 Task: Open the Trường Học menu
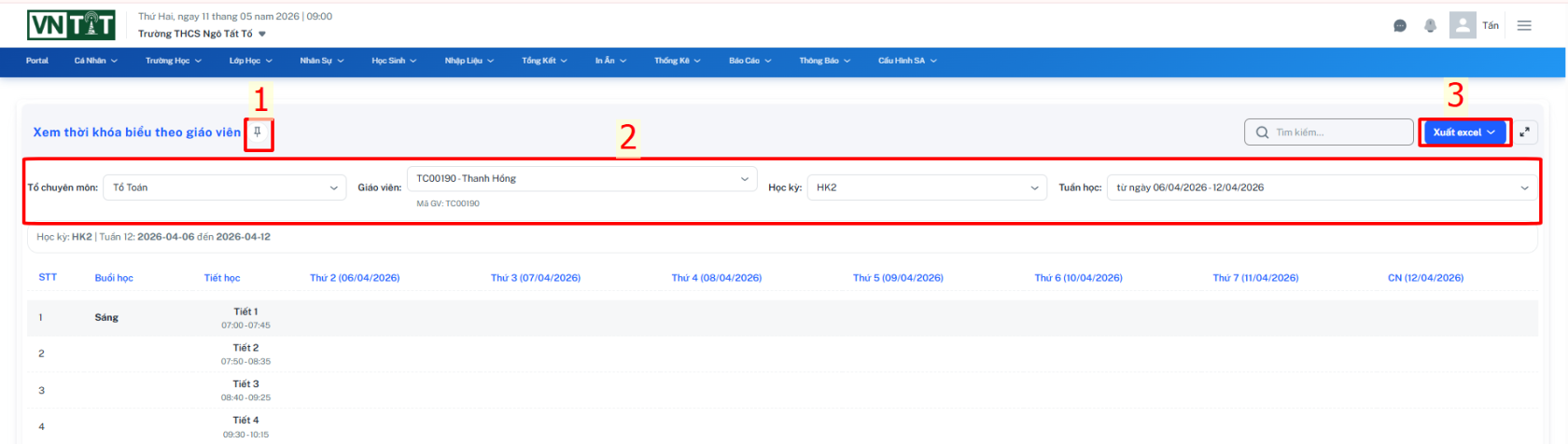(x=174, y=61)
